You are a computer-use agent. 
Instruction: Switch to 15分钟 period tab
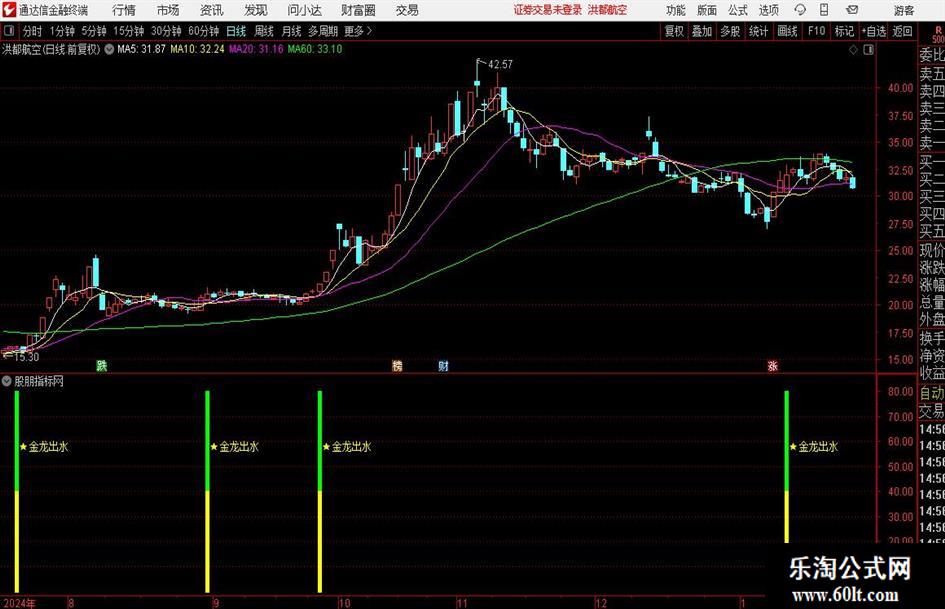point(128,31)
